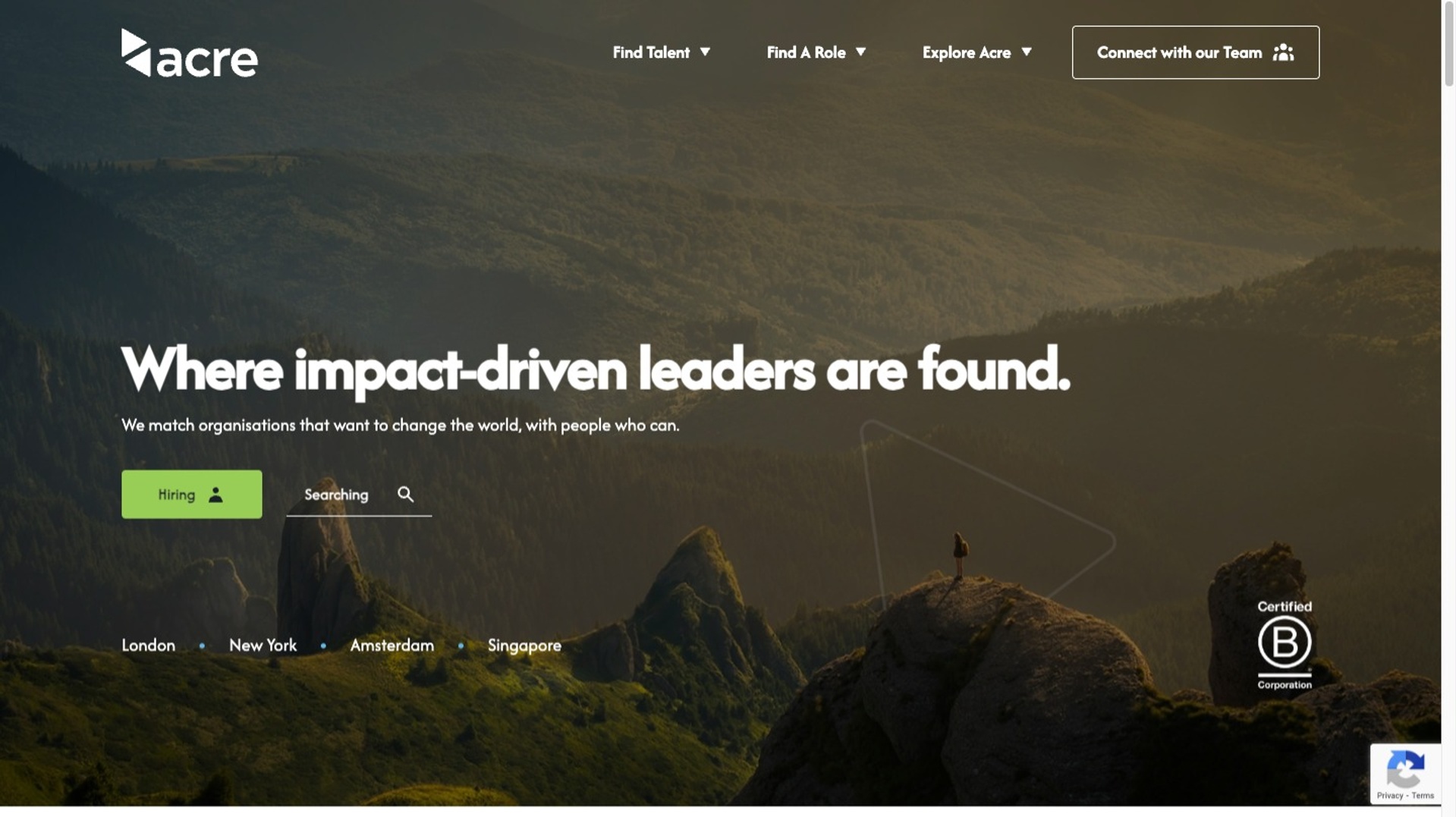The width and height of the screenshot is (1456, 817).
Task: Select the Searching option
Action: coord(359,495)
